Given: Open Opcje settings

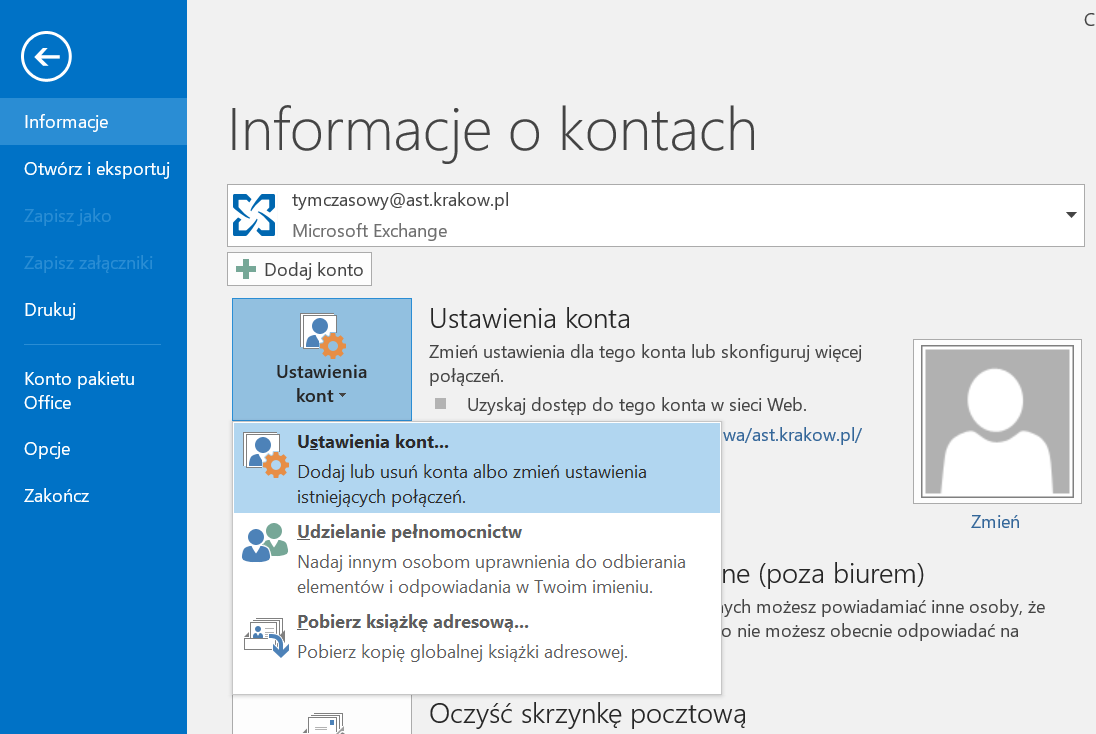Looking at the screenshot, I should coord(47,449).
